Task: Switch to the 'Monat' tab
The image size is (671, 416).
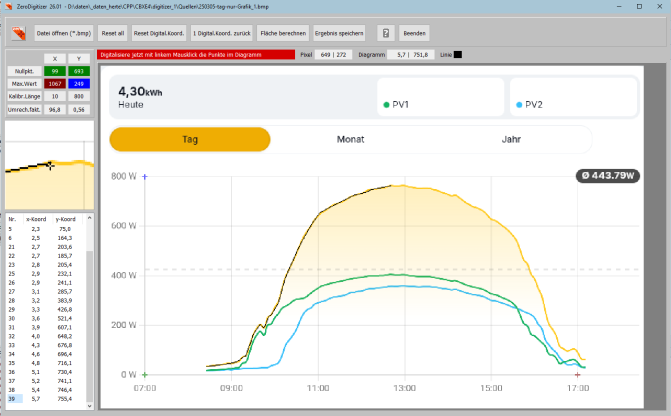Action: (350, 140)
